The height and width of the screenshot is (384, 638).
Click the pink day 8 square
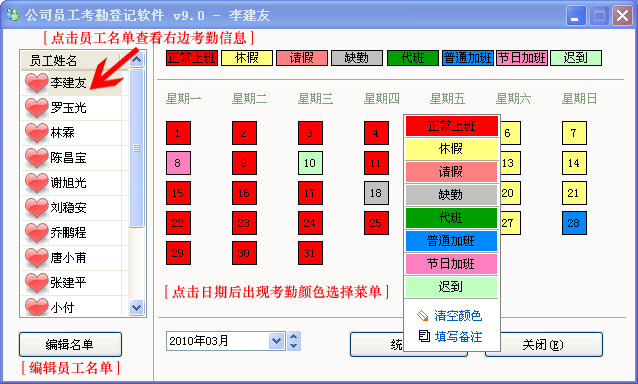pyautogui.click(x=178, y=163)
